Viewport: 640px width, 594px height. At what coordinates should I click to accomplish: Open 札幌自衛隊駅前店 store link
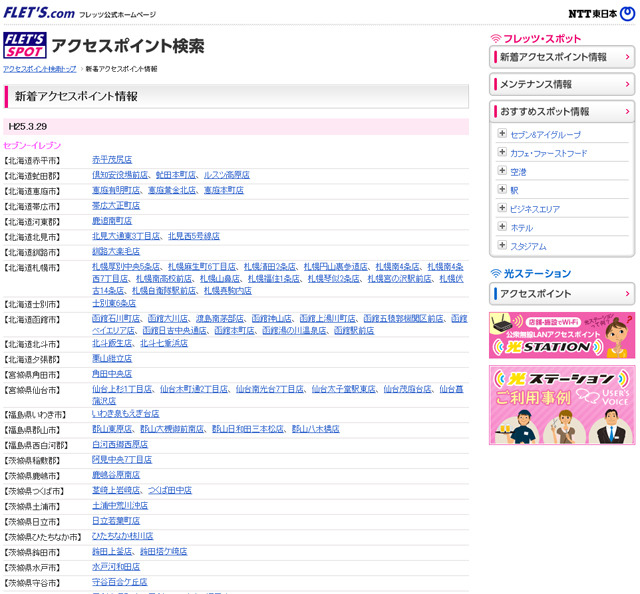164,291
